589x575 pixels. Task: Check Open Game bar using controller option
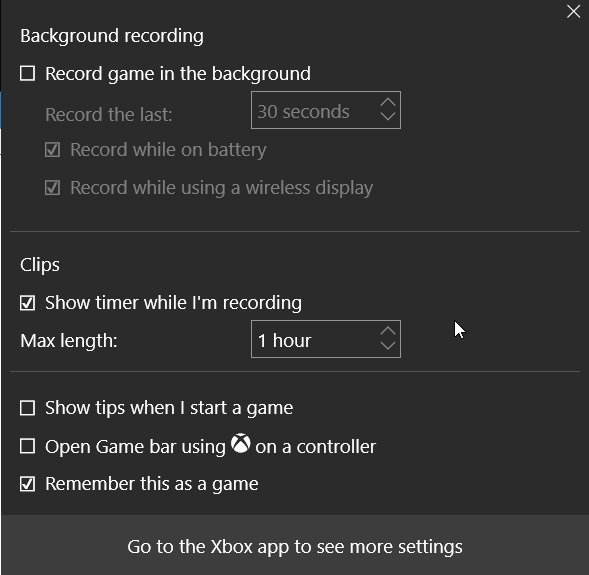pos(27,446)
